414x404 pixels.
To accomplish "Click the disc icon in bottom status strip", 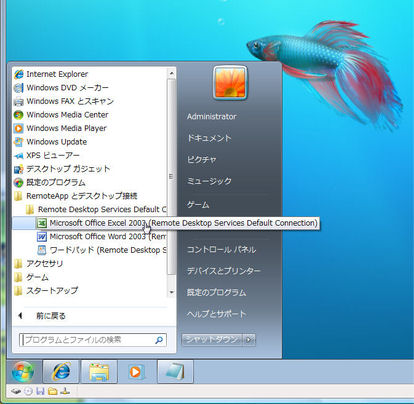I will click(29, 391).
